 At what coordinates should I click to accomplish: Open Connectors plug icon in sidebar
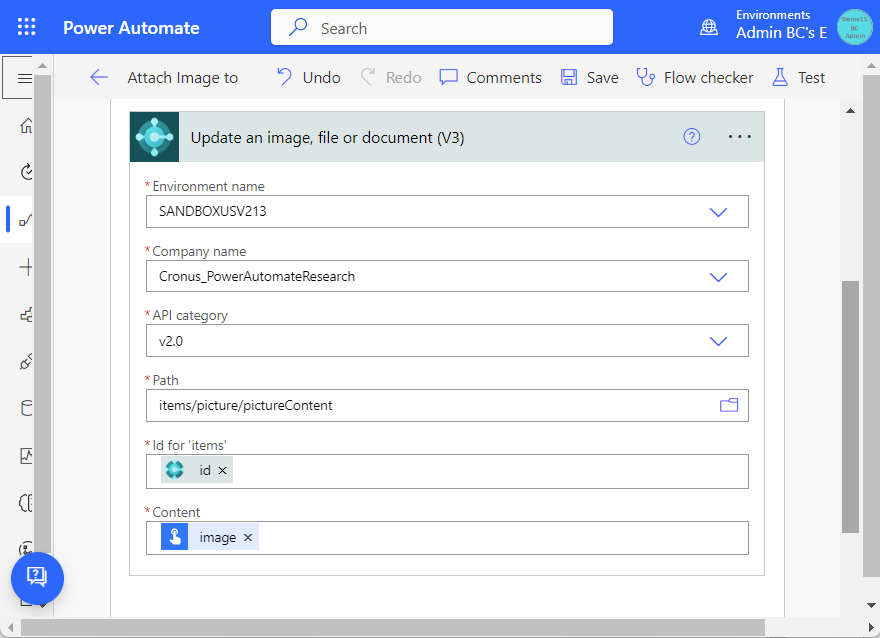[26, 362]
